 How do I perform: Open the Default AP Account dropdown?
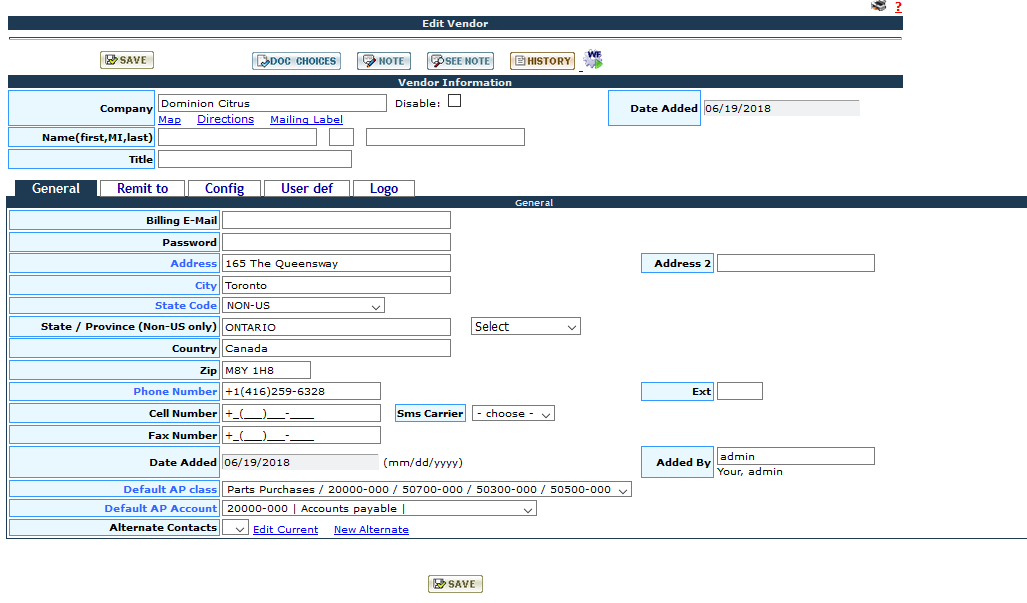379,509
